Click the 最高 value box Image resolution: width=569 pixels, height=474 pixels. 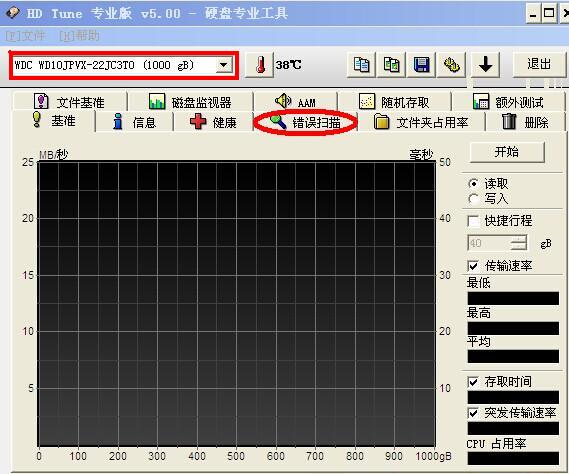(513, 328)
